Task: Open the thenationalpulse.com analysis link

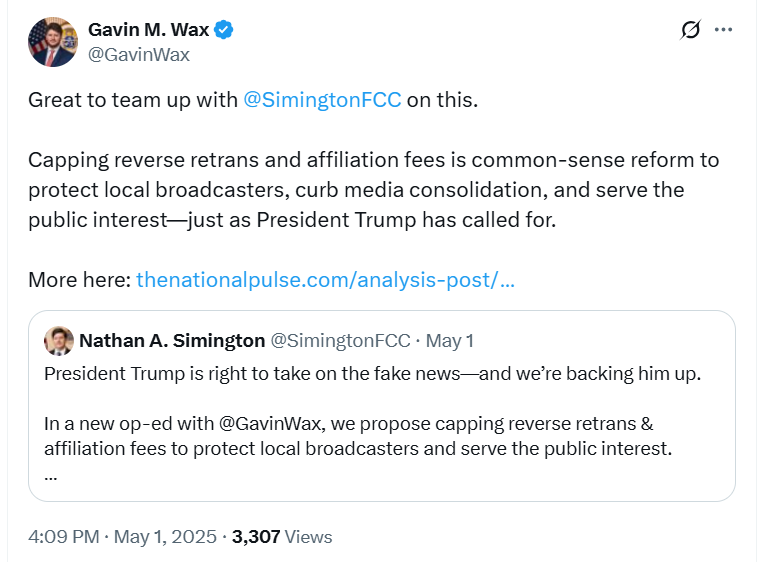Action: click(x=325, y=280)
